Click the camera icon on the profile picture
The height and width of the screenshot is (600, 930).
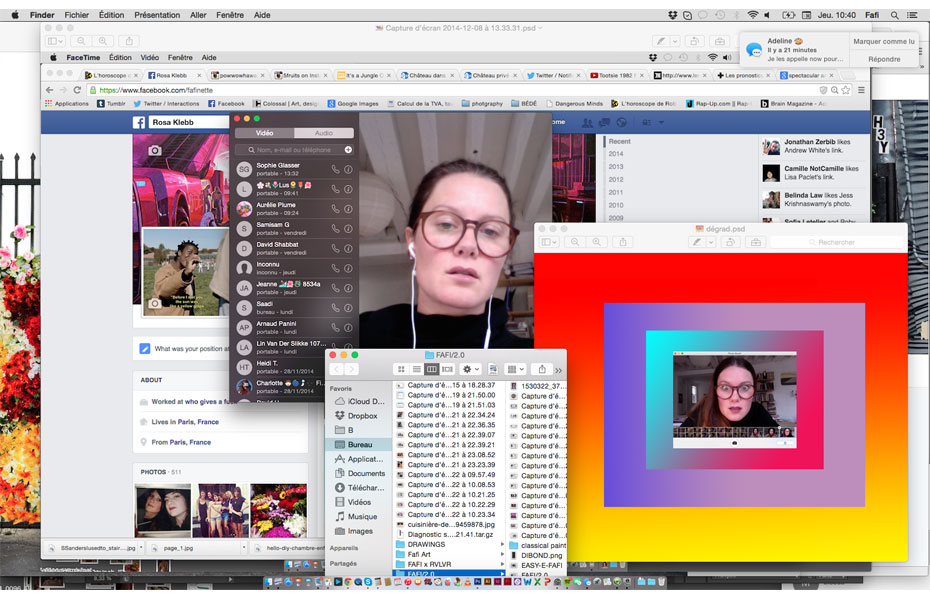(154, 304)
